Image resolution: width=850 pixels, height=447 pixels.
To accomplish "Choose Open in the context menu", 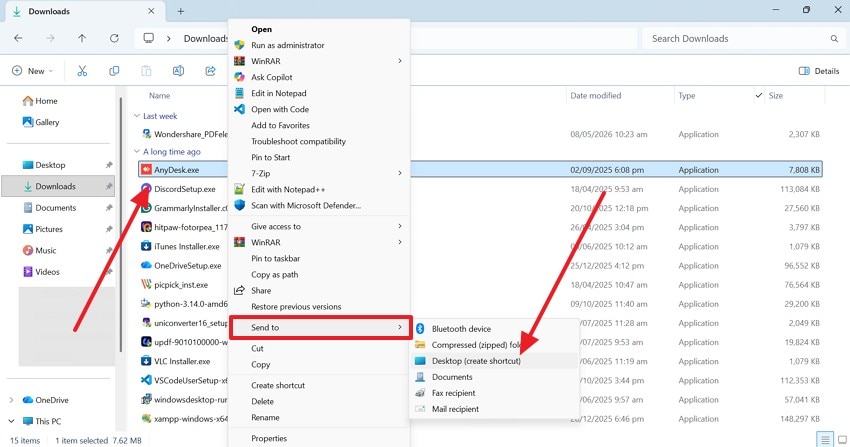I will click(x=319, y=29).
